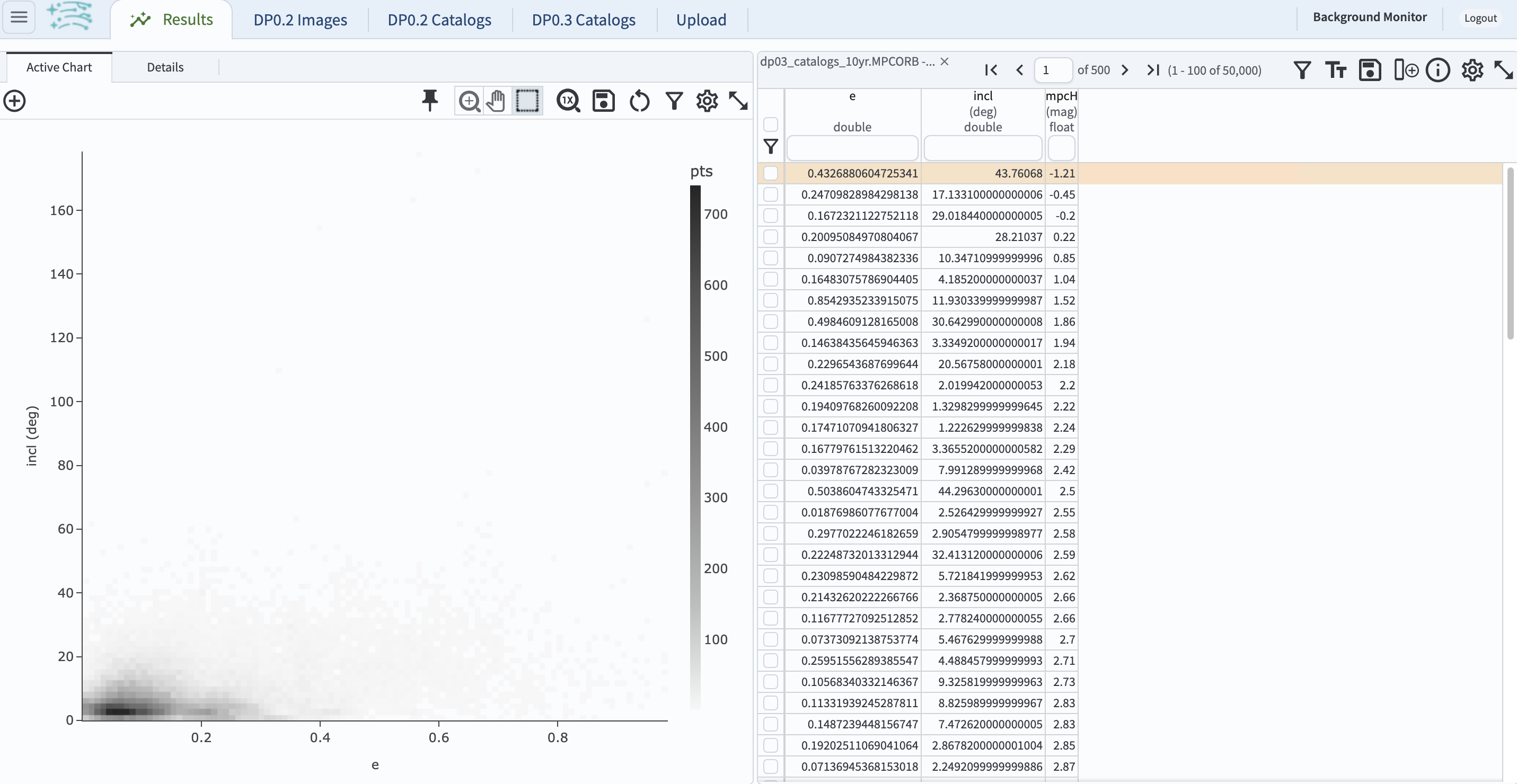
Task: Click the mpcH column header
Action: coord(1061,111)
